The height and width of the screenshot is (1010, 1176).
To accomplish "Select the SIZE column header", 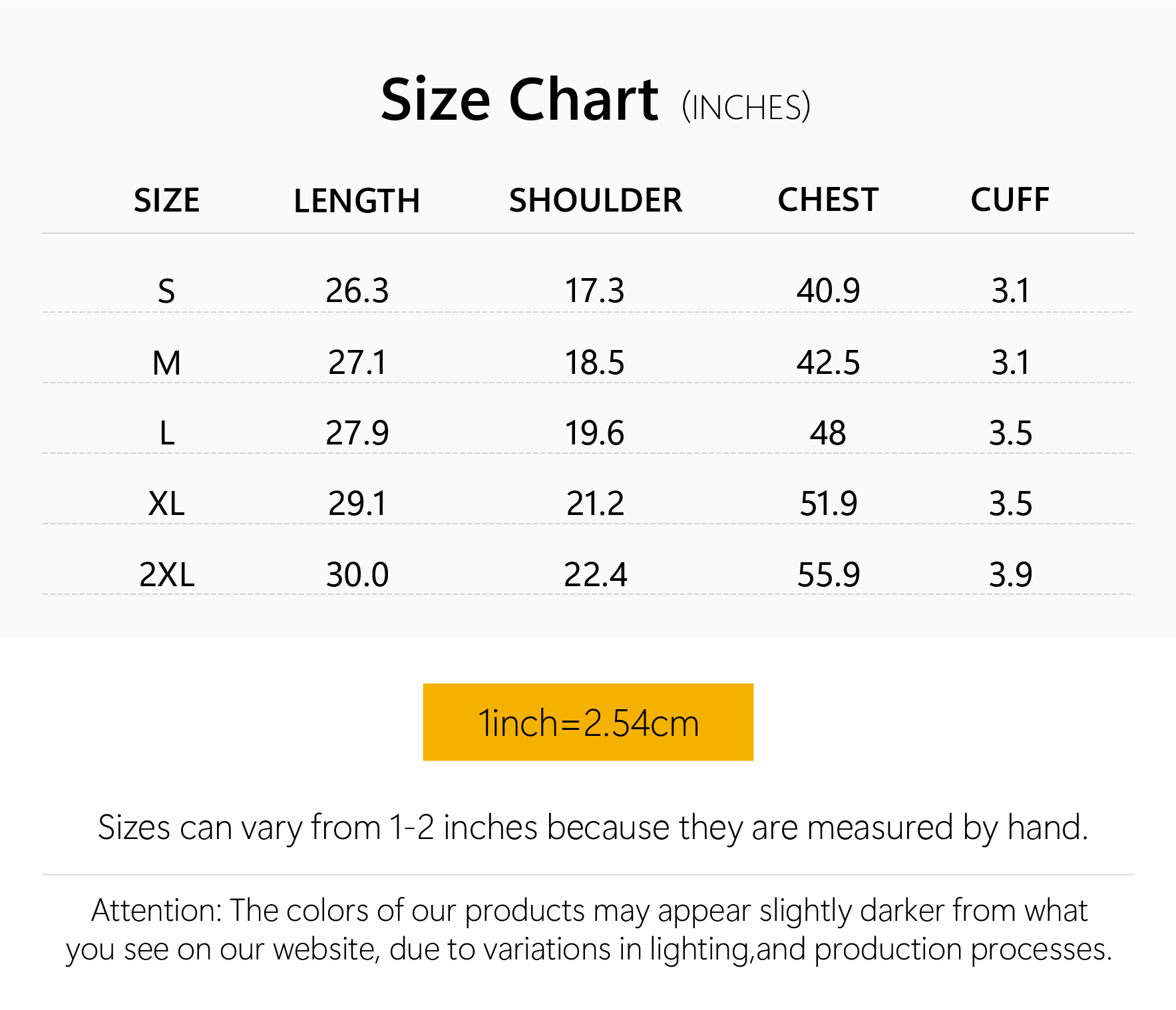I will [166, 200].
